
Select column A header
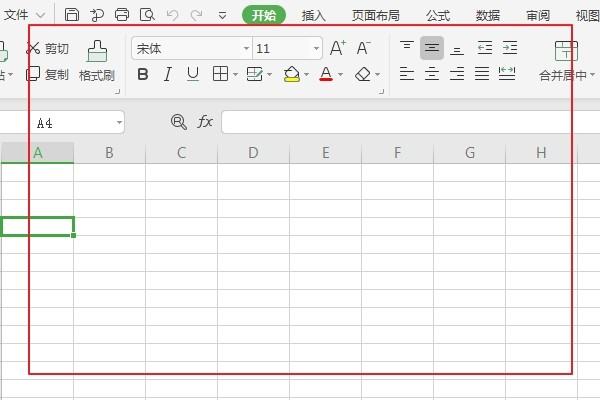pos(38,153)
